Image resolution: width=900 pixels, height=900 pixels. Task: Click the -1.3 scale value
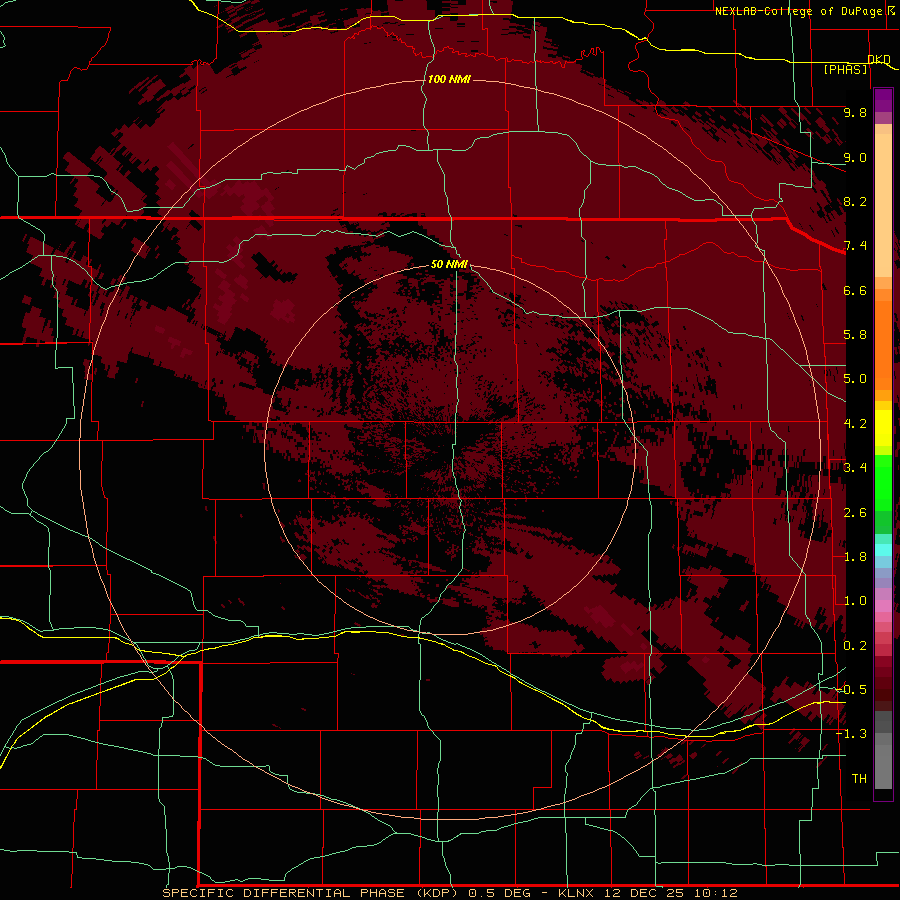point(852,734)
